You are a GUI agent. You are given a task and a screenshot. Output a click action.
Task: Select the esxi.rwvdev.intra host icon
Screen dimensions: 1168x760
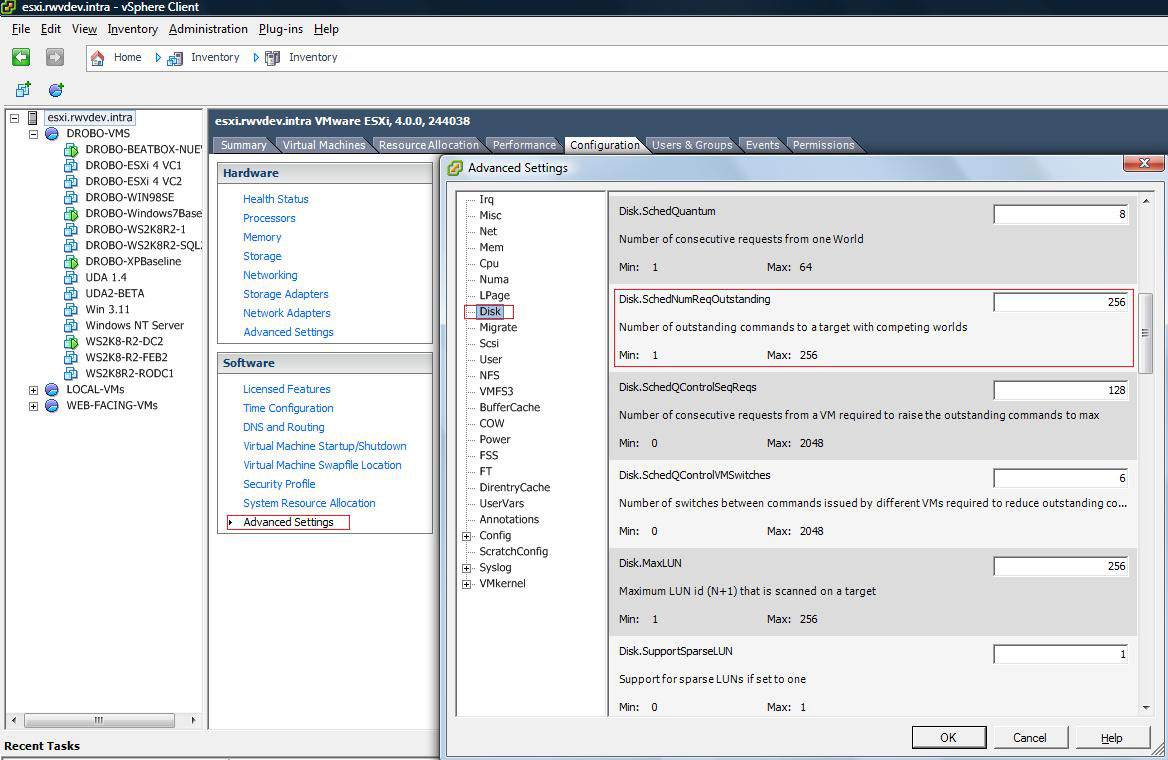click(33, 118)
